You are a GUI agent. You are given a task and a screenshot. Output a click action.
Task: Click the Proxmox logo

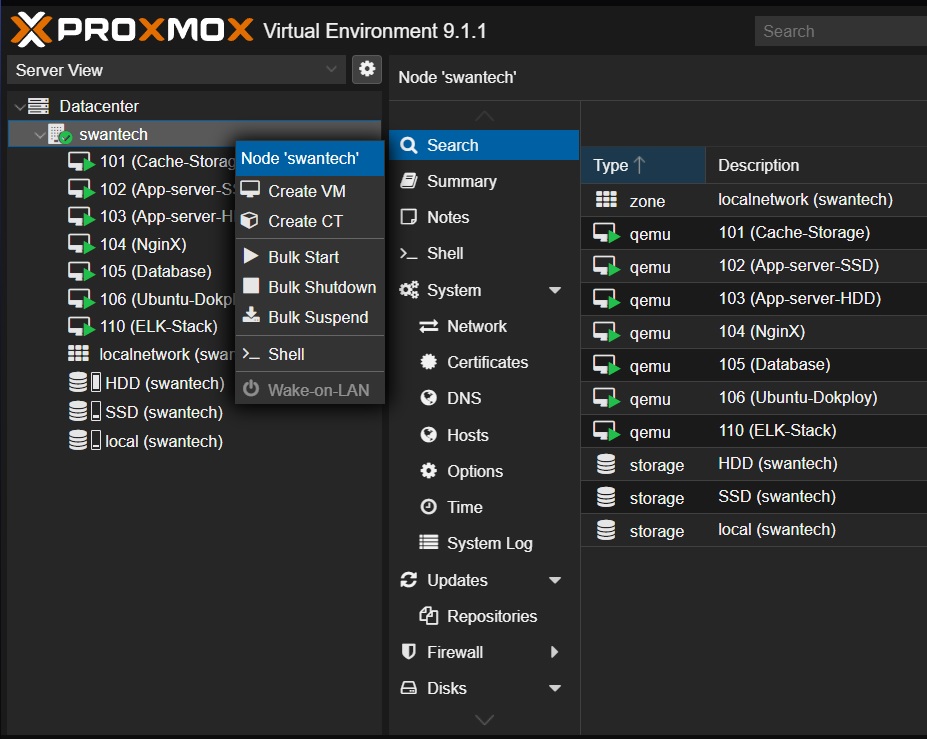(132, 30)
